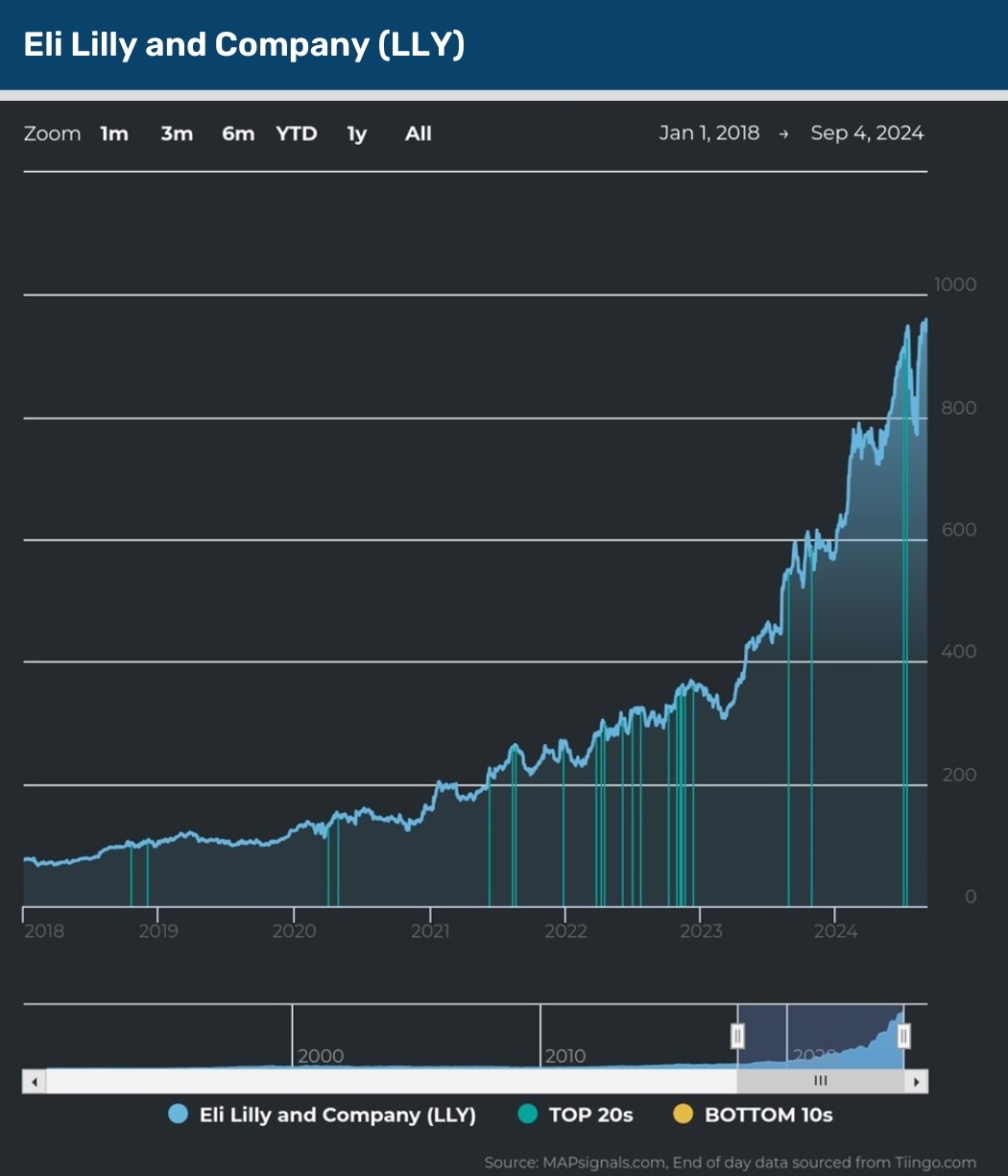1008x1176 pixels.
Task: Click the horizontal scrollbar thumb
Action: (x=821, y=1082)
